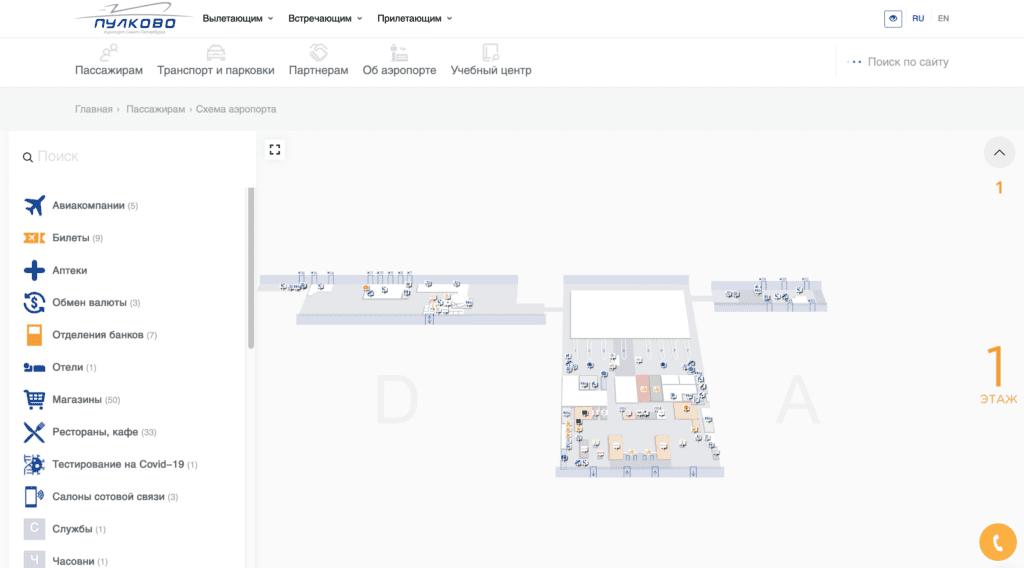Open the Об аэропорте menu section
This screenshot has width=1024, height=568.
click(x=399, y=70)
